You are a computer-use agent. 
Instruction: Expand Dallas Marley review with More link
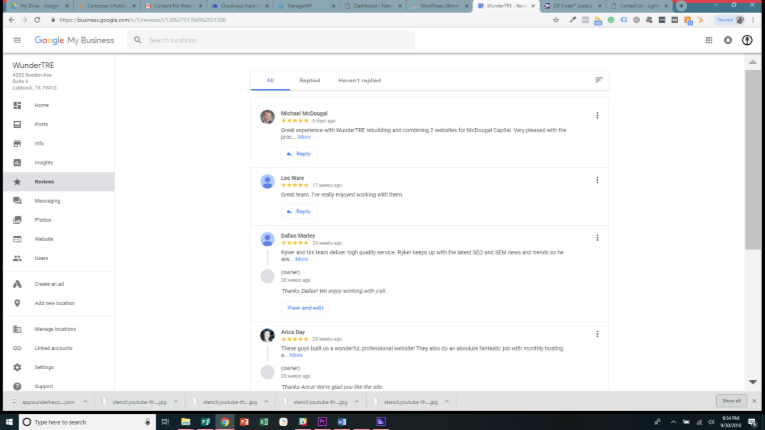[302, 259]
